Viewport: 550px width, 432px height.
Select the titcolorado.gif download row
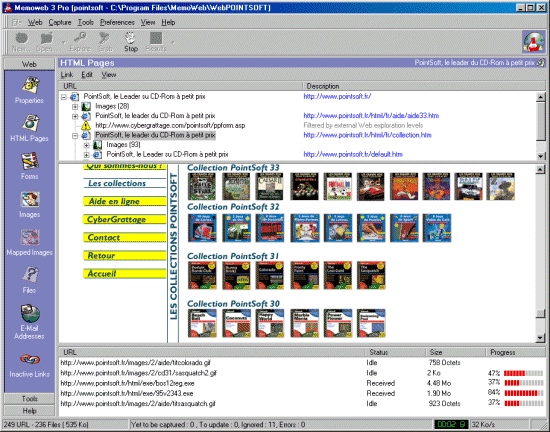(302, 363)
